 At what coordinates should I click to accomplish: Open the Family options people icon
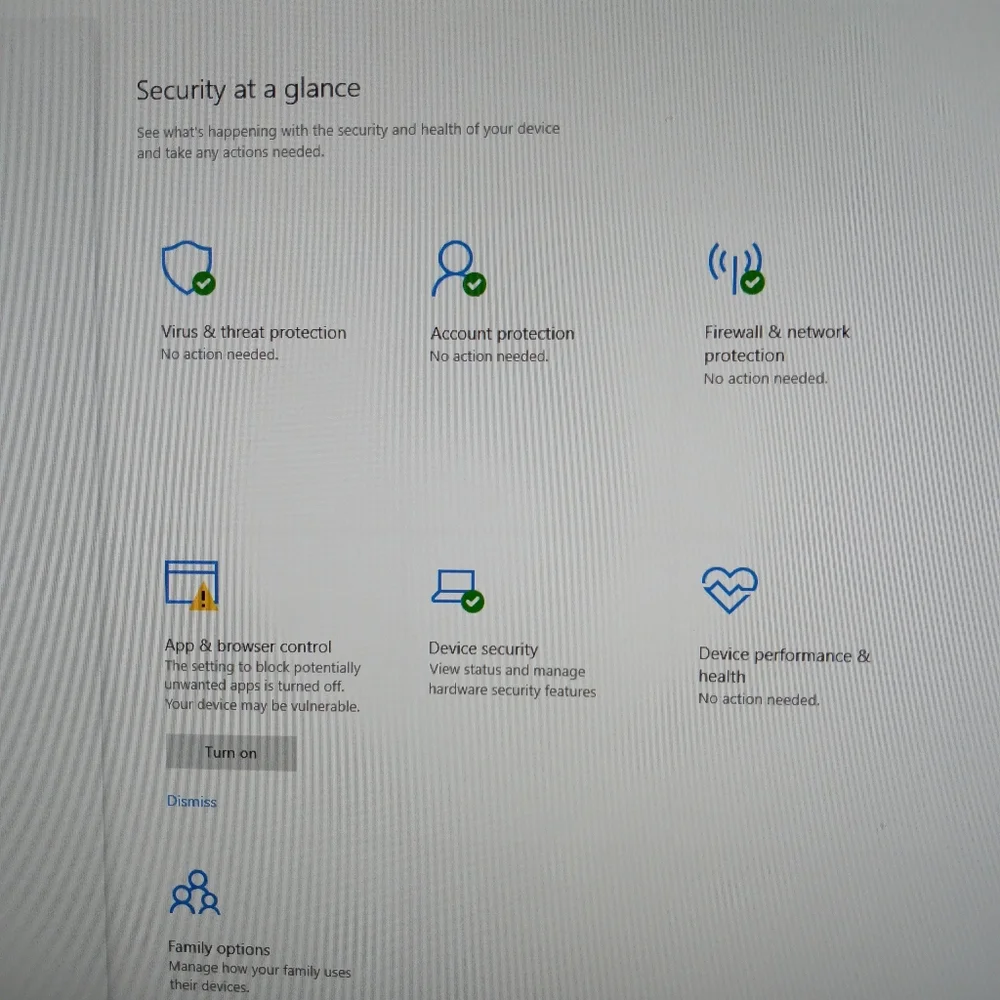[195, 892]
